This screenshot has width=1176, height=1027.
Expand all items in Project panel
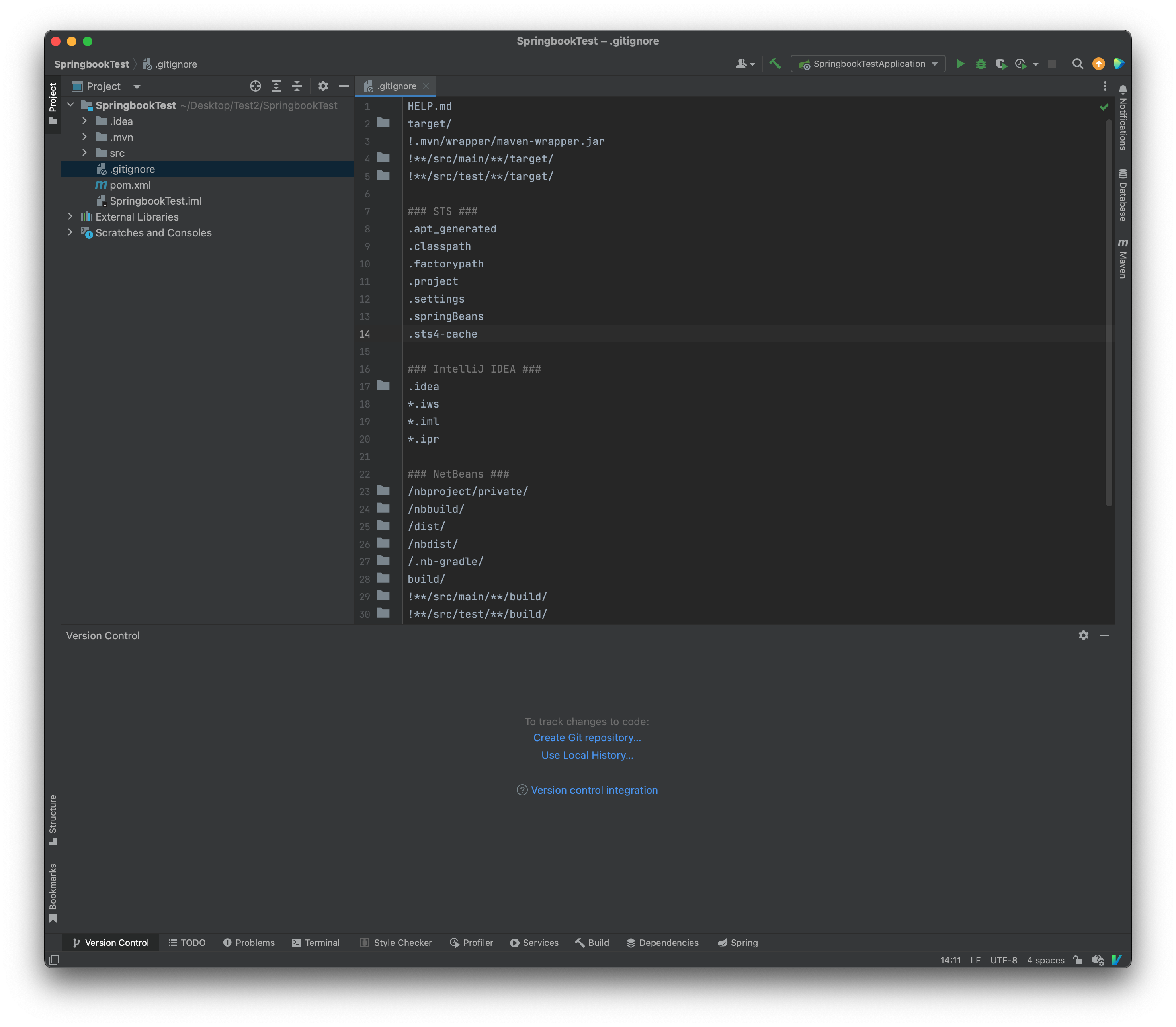click(276, 86)
